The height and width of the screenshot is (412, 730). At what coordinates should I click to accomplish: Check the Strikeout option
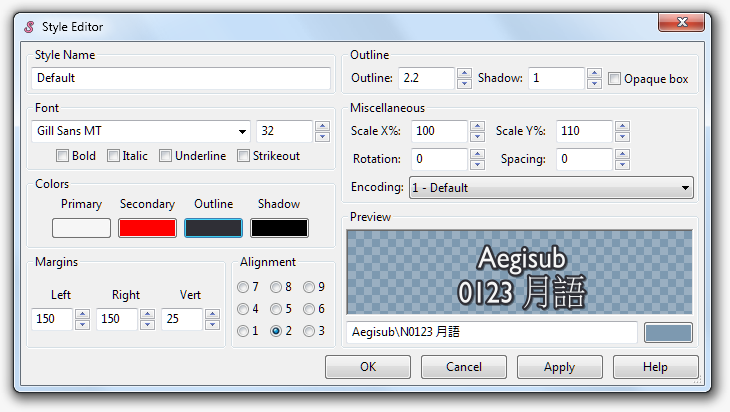(244, 156)
